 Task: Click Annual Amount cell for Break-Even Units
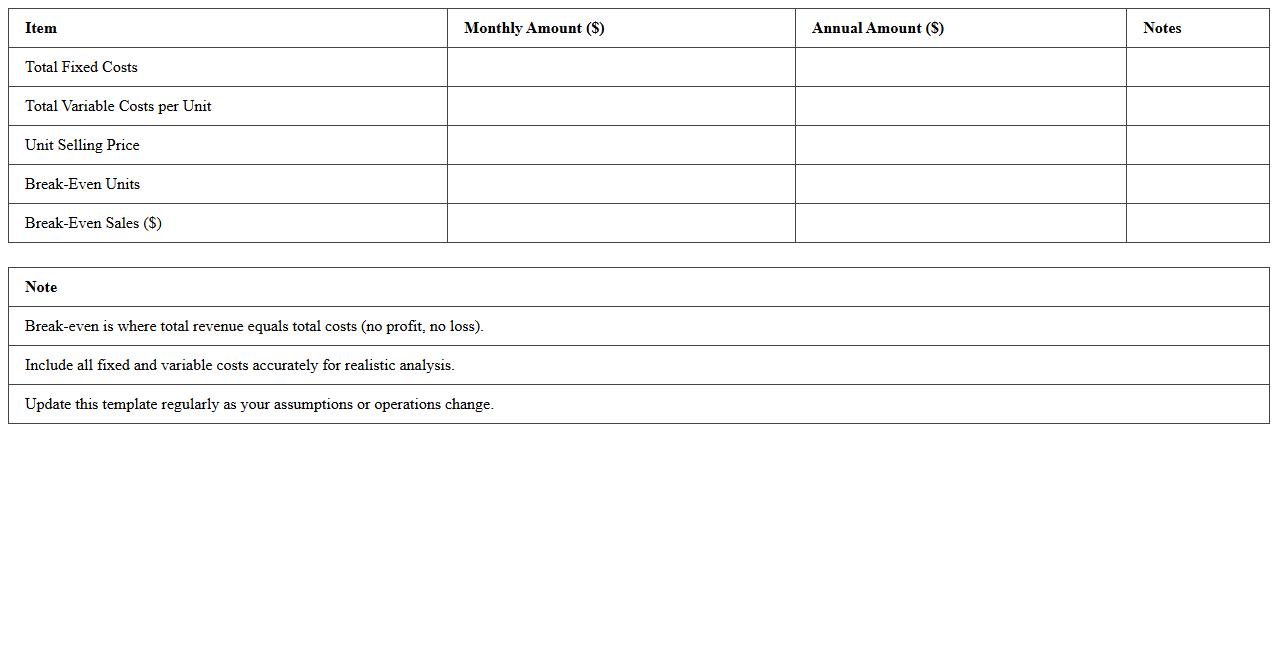960,184
